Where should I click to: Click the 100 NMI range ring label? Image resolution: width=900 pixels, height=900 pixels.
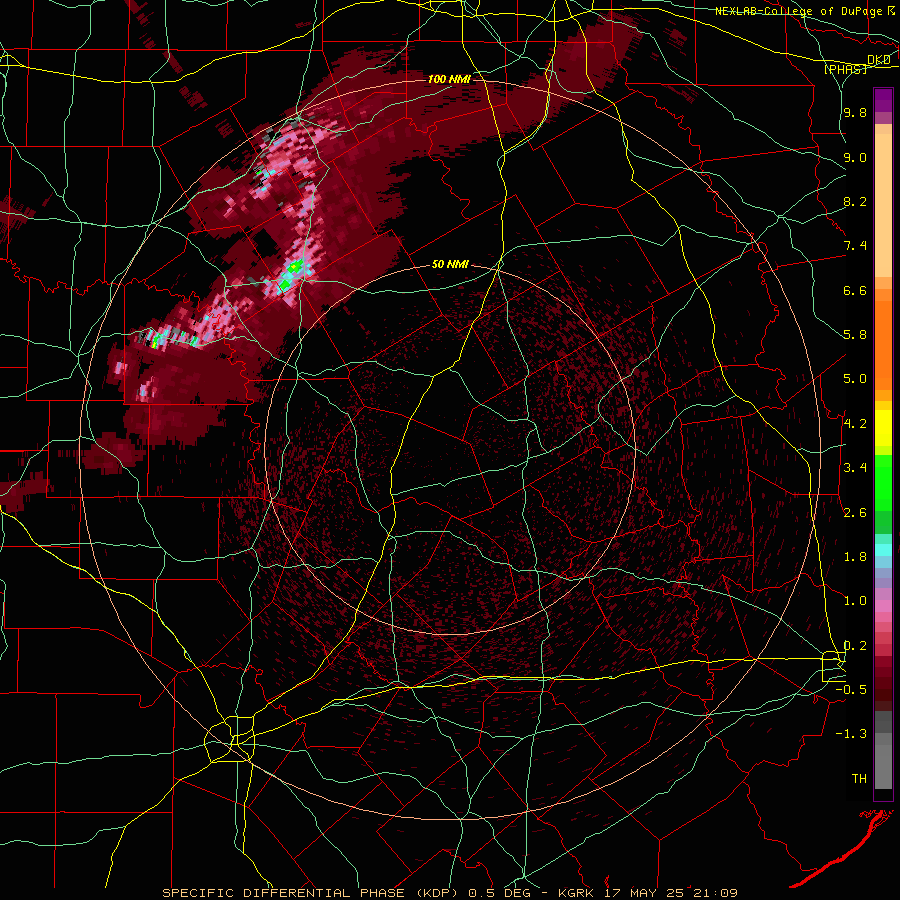[x=449, y=79]
